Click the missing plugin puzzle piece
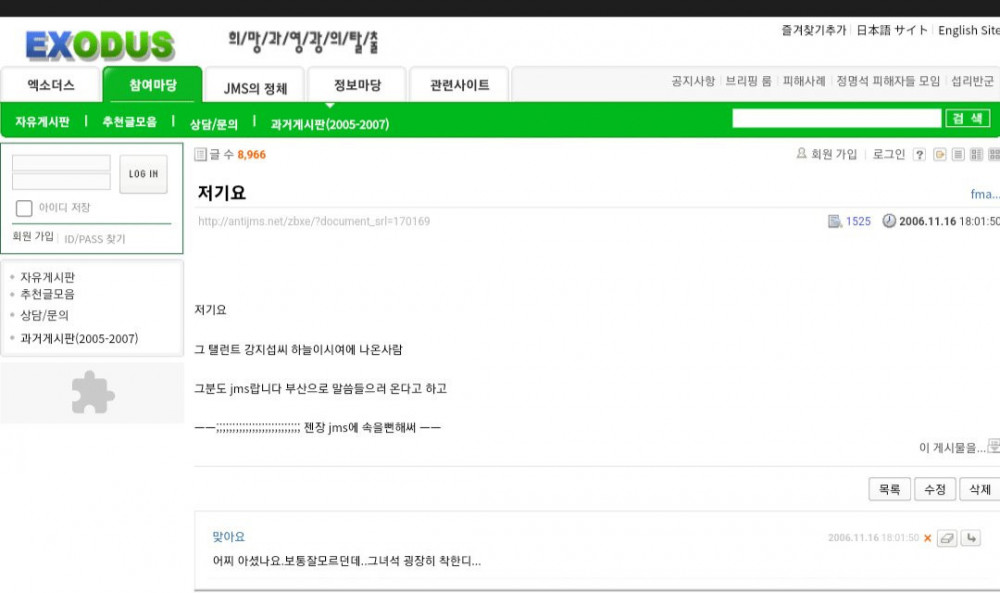This screenshot has height=593, width=1000. coord(93,392)
